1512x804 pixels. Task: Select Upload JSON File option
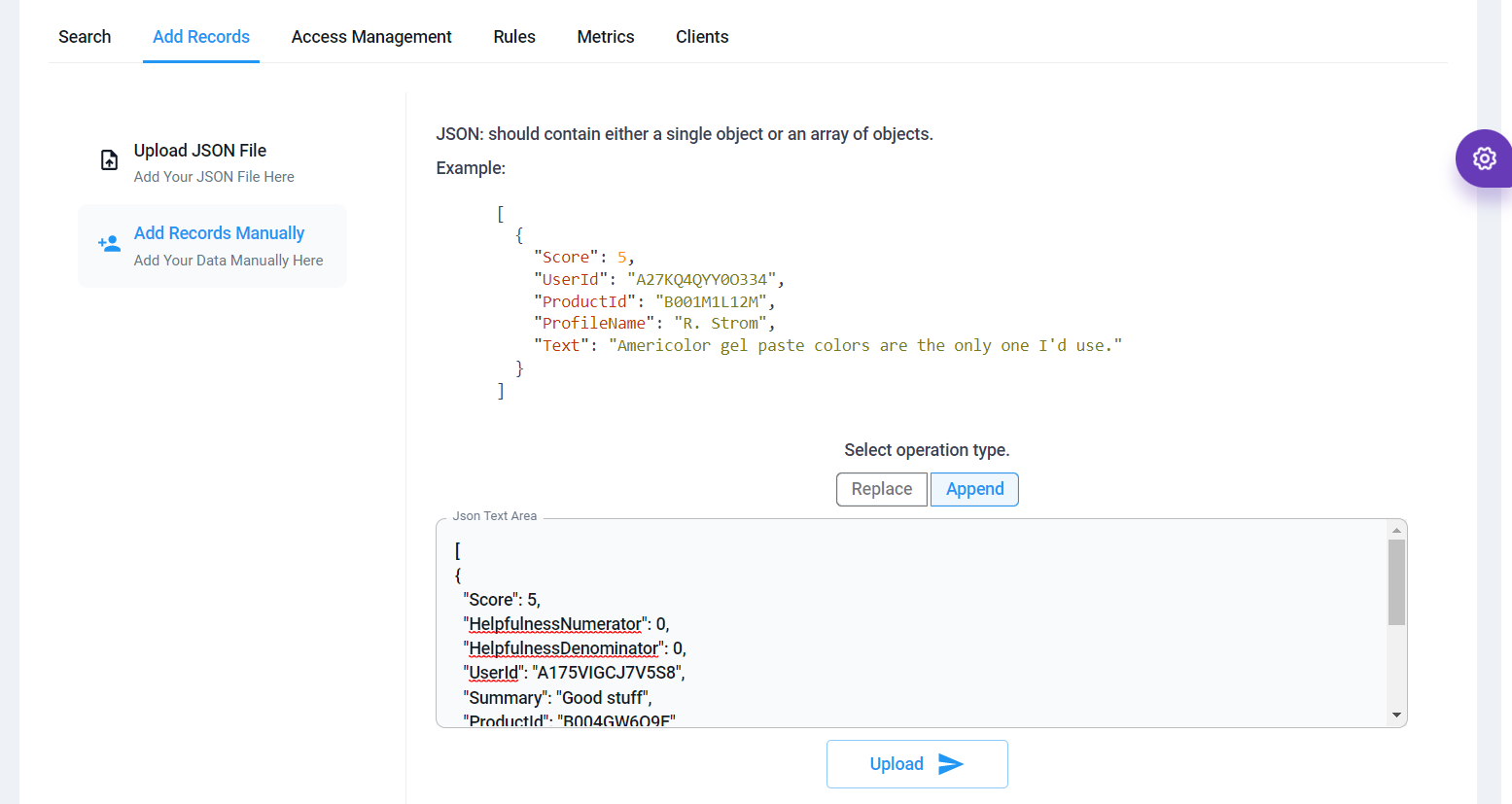tap(212, 162)
